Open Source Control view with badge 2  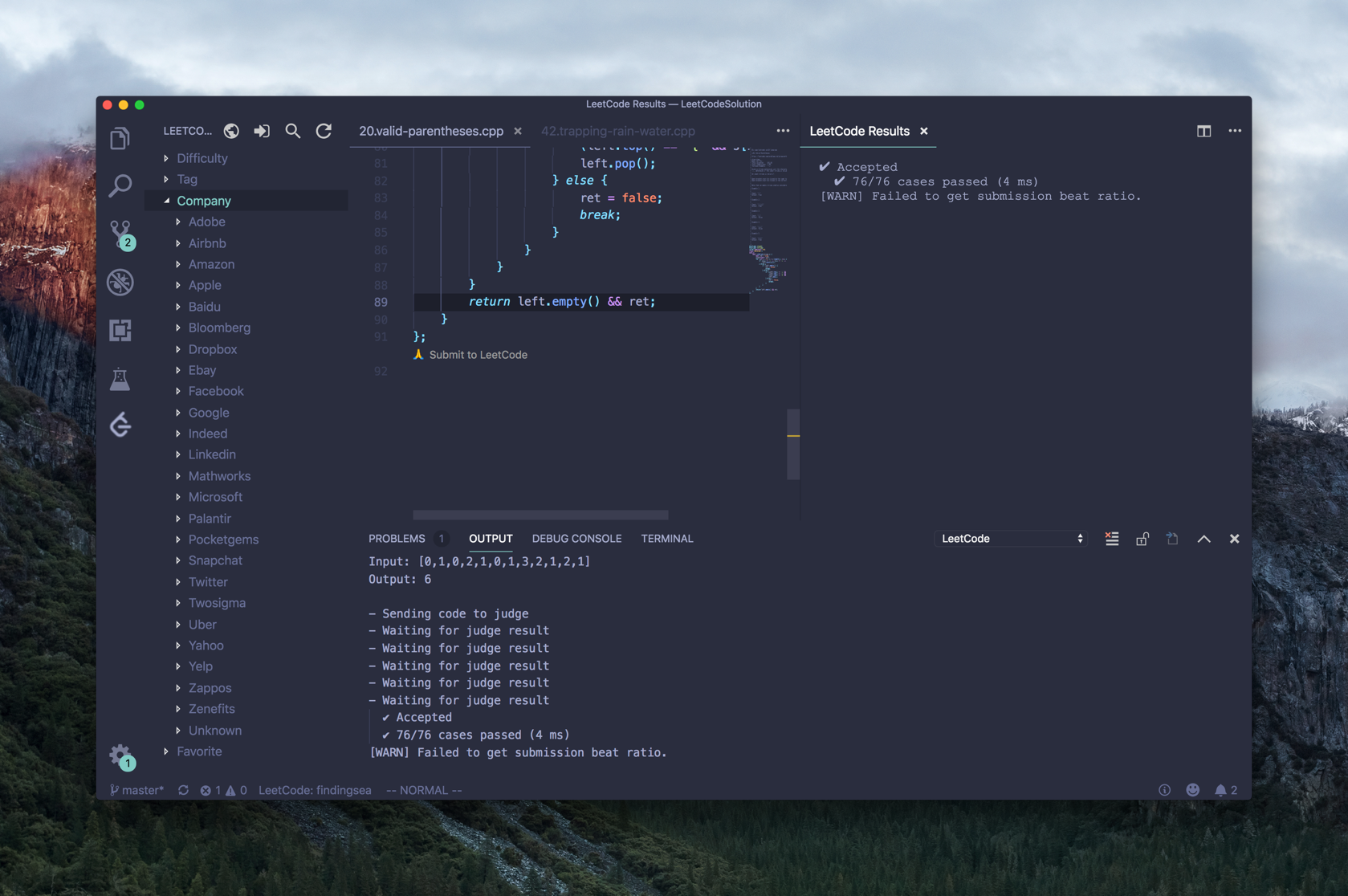120,234
